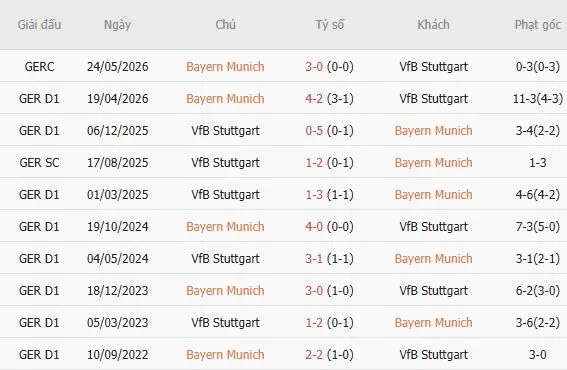The image size is (567, 370).
Task: Click the 1-2 score on 05/03/2023
Action: [314, 323]
